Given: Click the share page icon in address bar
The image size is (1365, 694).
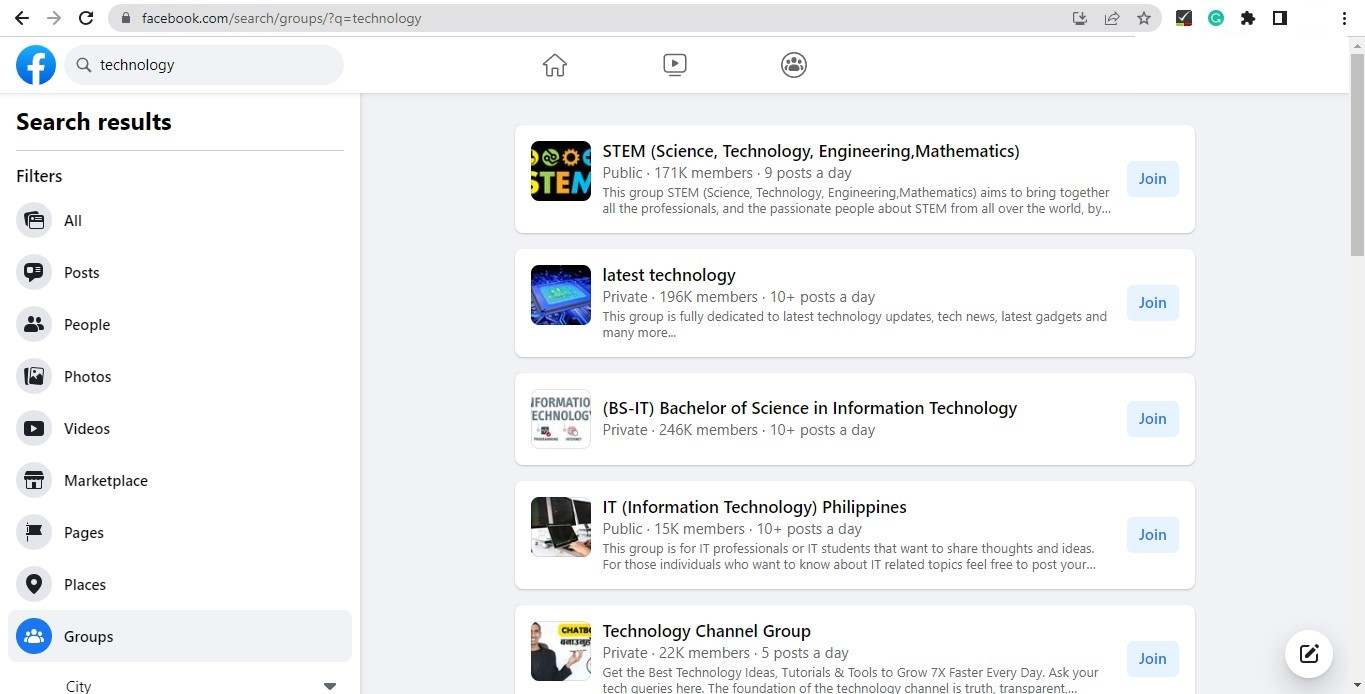Looking at the screenshot, I should (1112, 18).
